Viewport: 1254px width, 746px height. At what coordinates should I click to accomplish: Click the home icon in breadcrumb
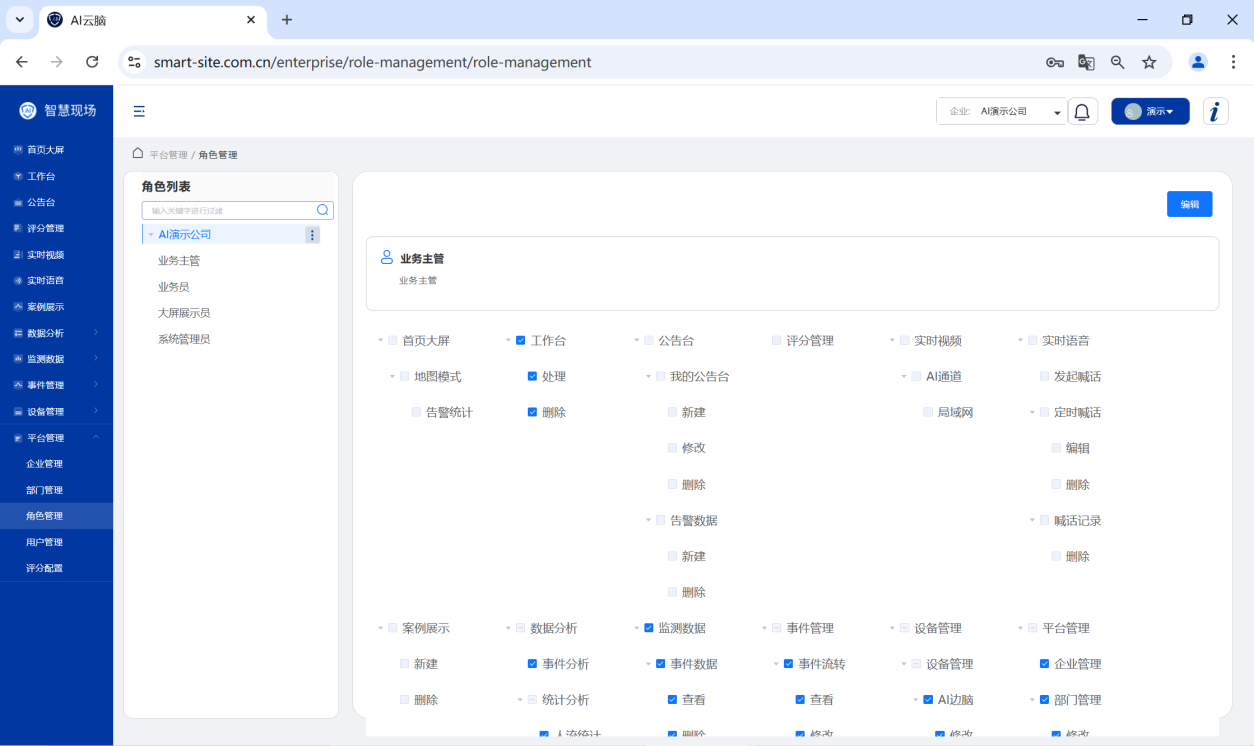pyautogui.click(x=138, y=153)
